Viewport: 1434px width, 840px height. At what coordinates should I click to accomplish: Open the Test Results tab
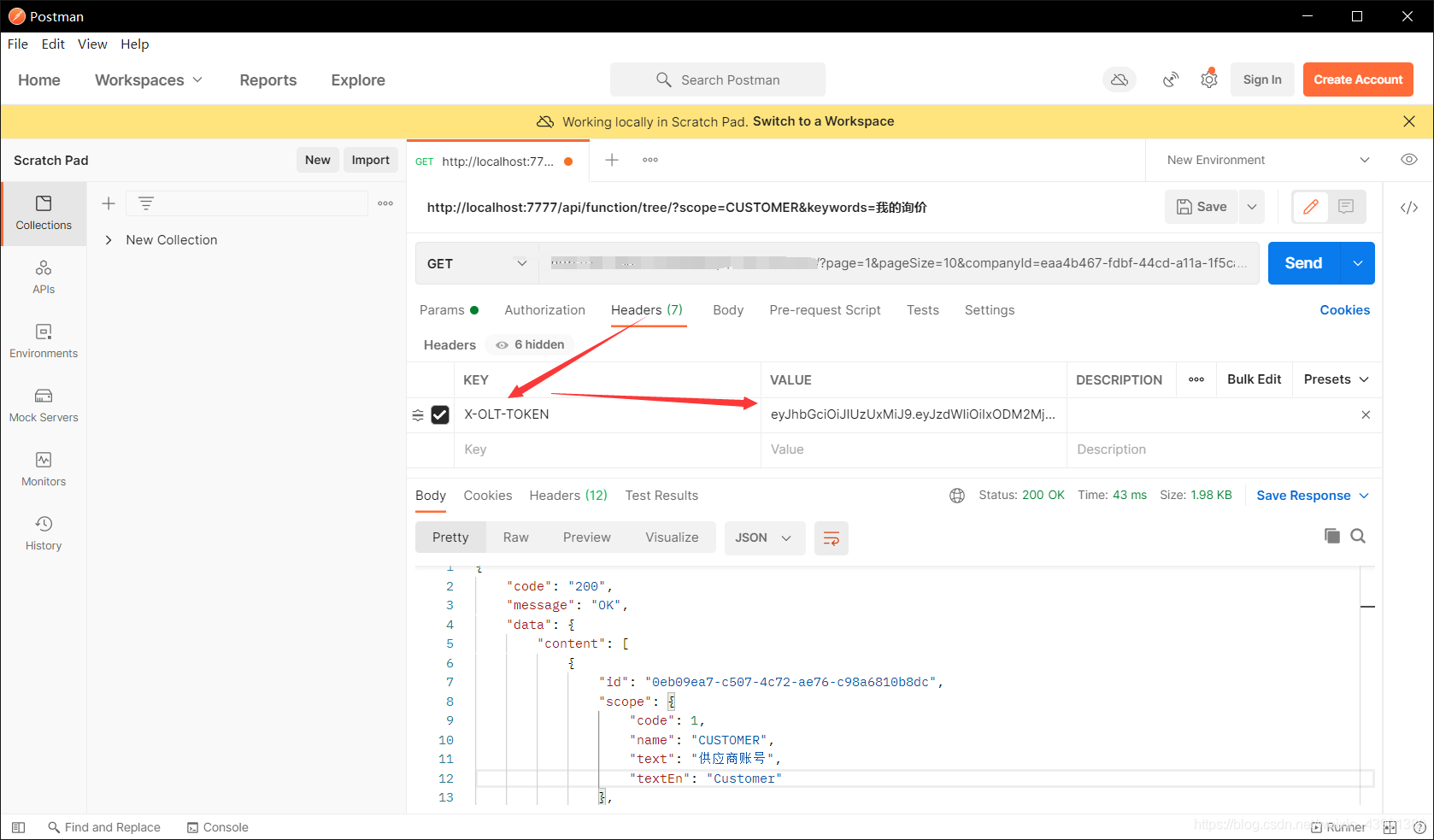[661, 496]
